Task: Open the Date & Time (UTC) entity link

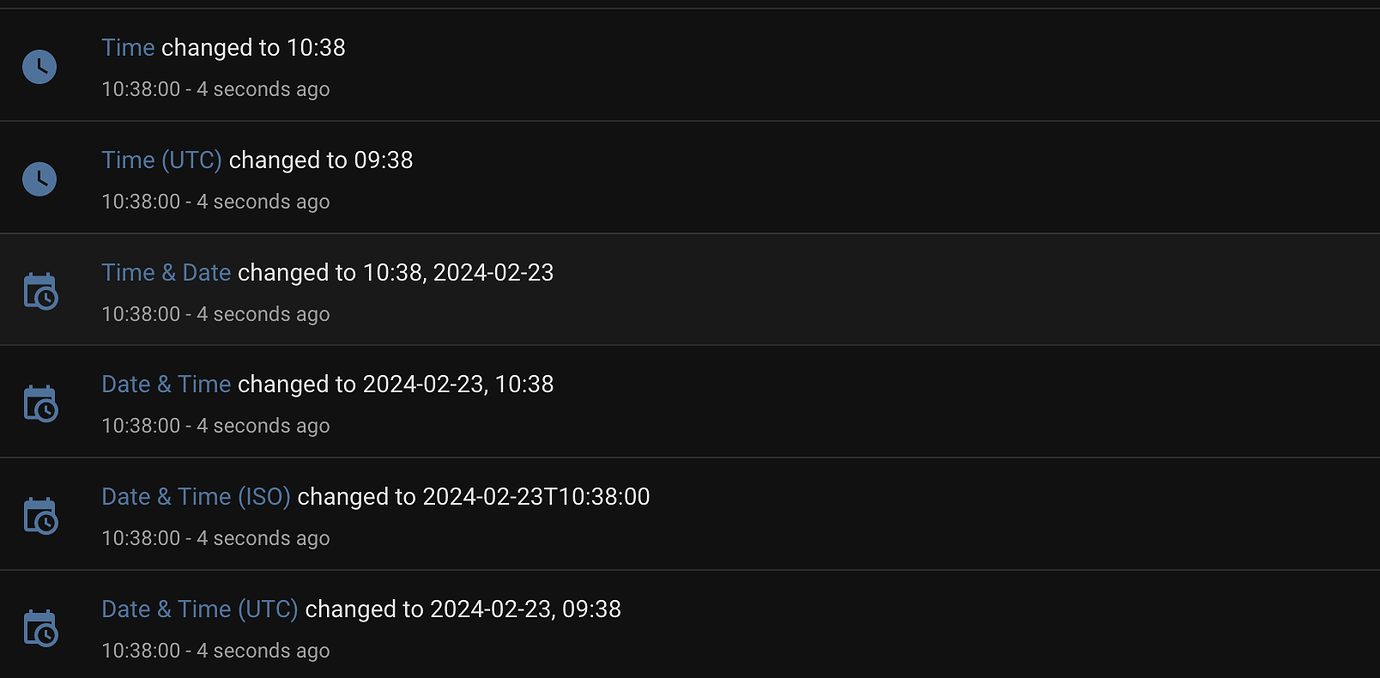Action: click(199, 608)
